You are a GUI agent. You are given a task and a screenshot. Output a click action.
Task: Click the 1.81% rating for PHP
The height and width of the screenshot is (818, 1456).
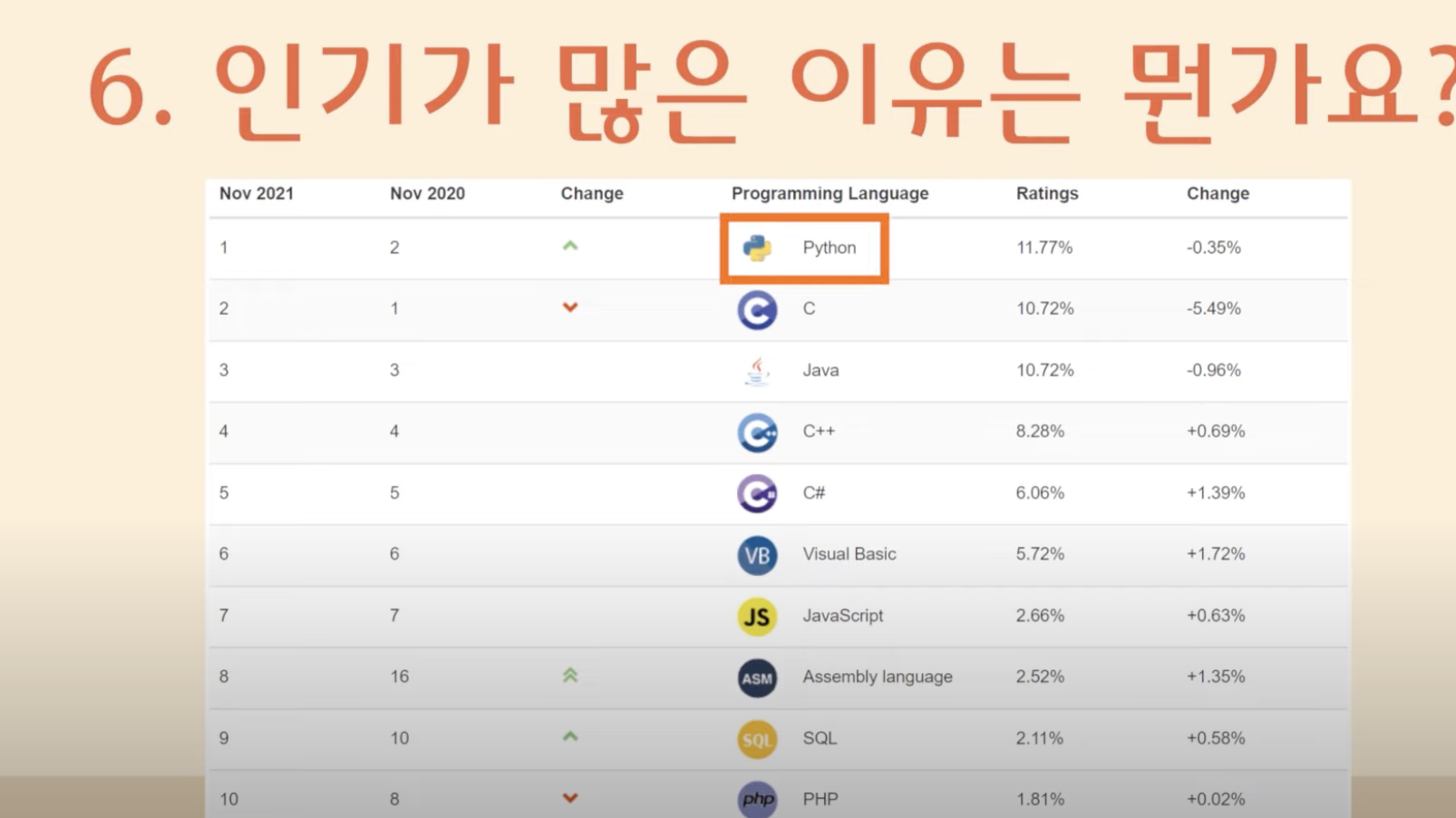[x=1040, y=800]
